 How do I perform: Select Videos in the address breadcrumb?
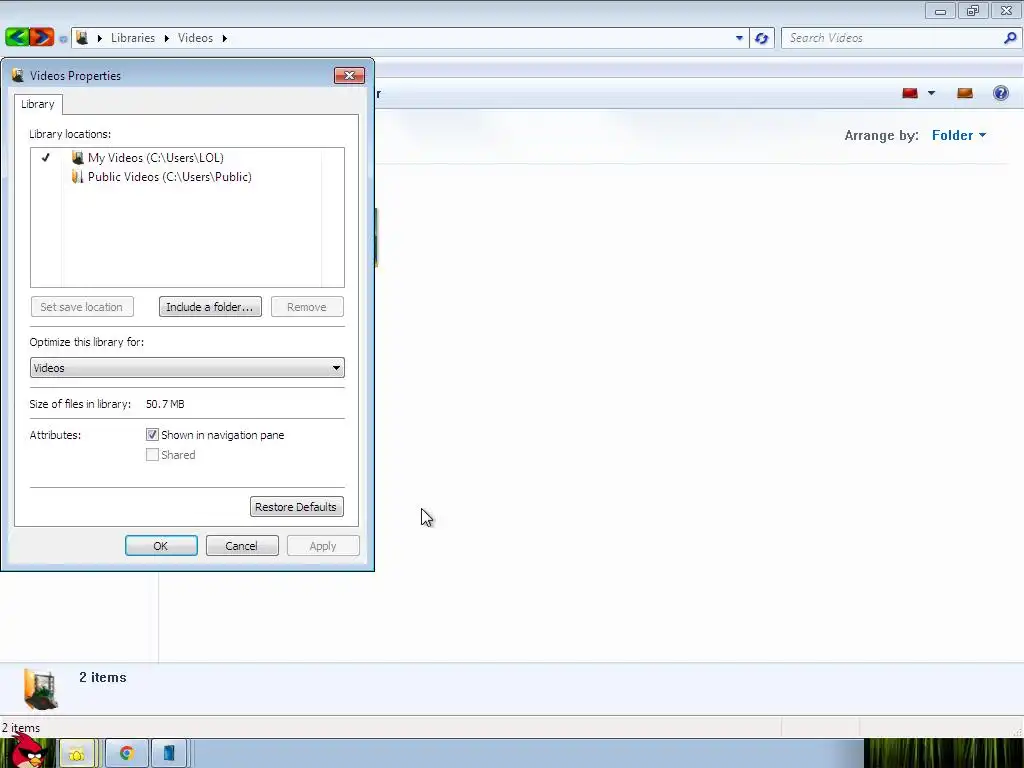pos(195,38)
